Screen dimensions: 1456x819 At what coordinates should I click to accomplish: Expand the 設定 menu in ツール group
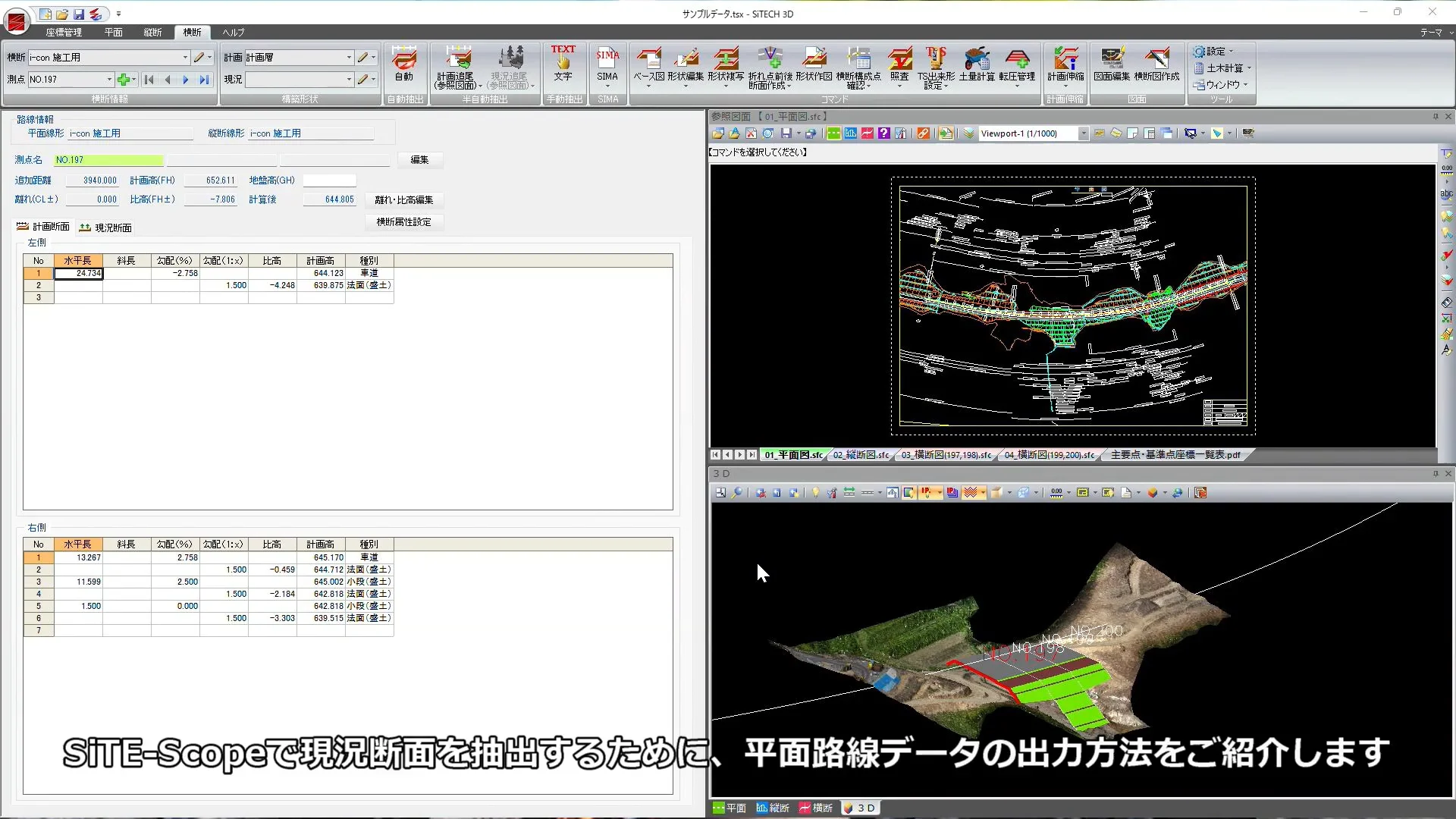pos(1213,52)
